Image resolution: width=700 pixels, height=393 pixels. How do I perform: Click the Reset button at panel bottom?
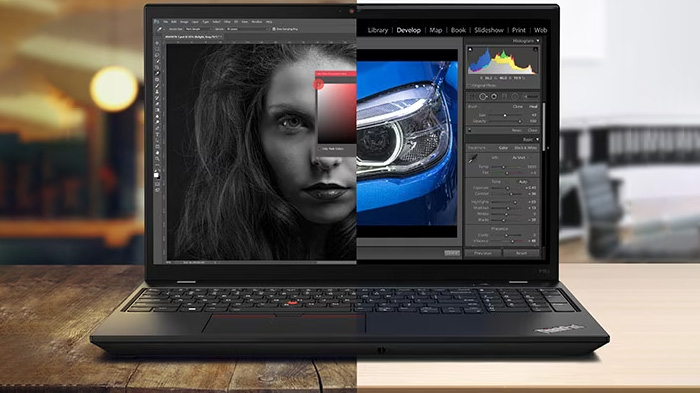[521, 253]
